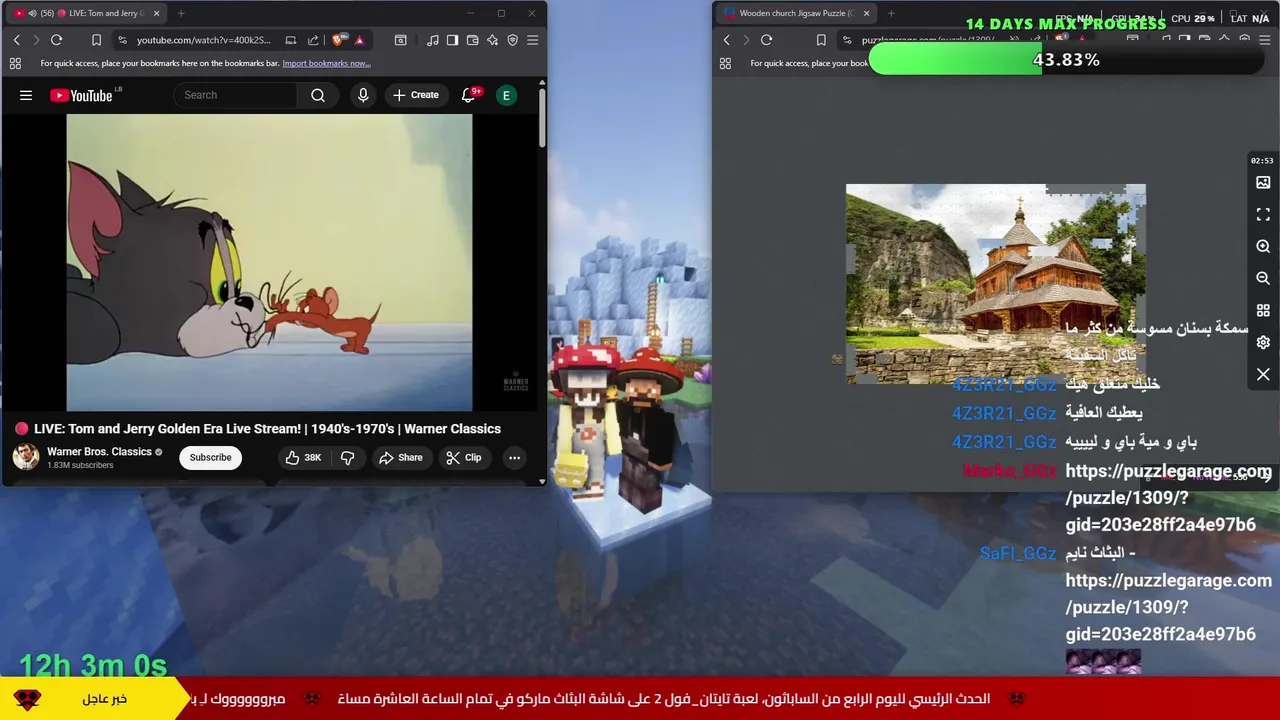Toggle the sidebar panel in YouTube window
The width and height of the screenshot is (1280, 720).
(x=452, y=40)
